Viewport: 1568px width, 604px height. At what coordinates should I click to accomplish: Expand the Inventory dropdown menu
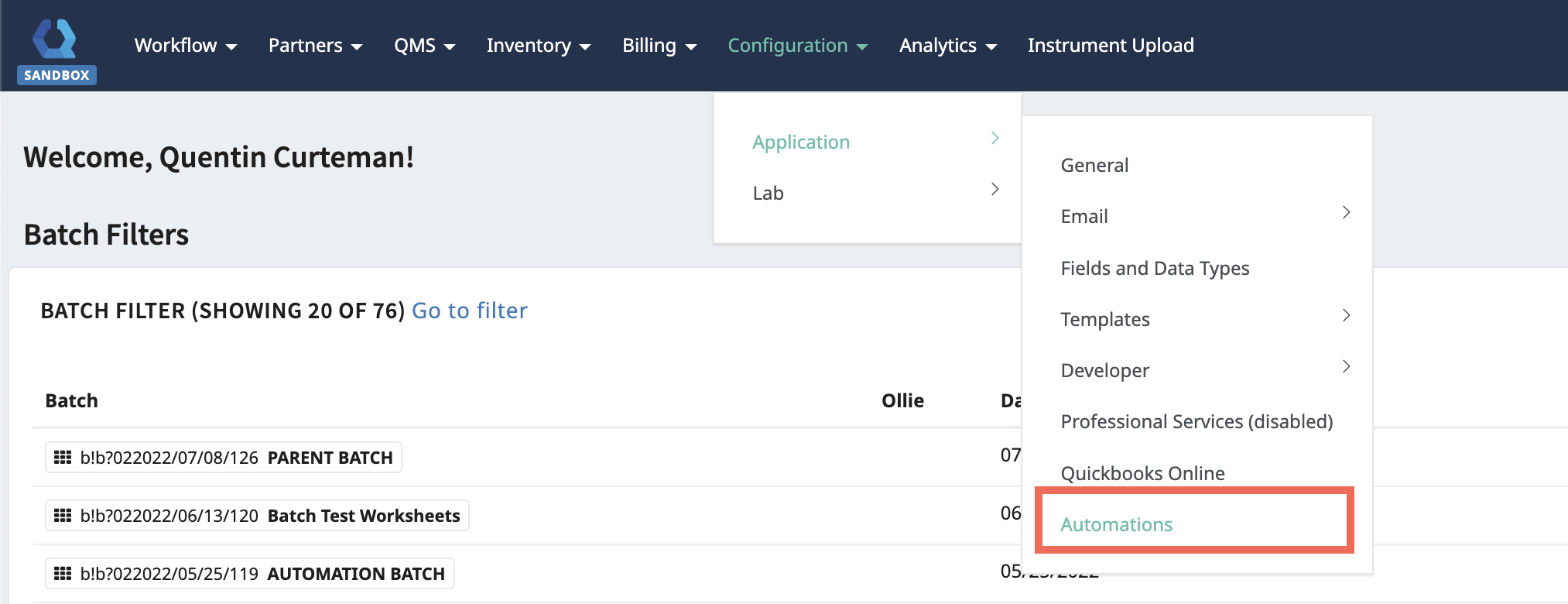pos(538,46)
